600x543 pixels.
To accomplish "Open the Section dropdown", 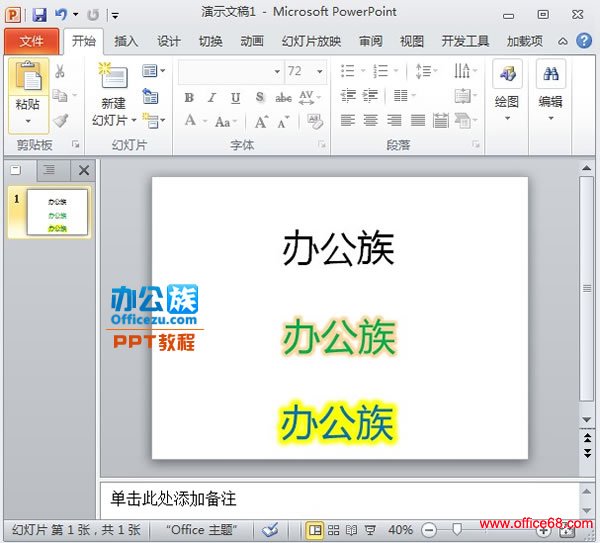I will click(x=153, y=121).
